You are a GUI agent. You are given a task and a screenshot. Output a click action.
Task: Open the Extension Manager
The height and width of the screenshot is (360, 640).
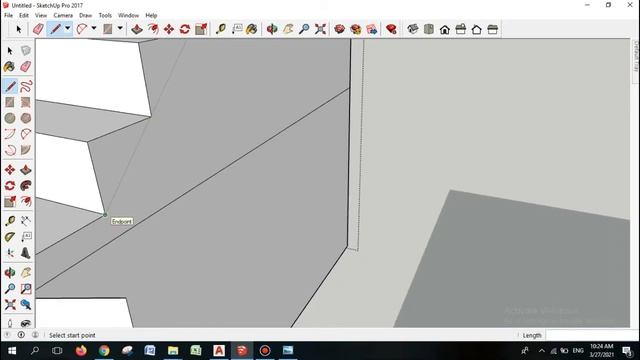pos(391,29)
